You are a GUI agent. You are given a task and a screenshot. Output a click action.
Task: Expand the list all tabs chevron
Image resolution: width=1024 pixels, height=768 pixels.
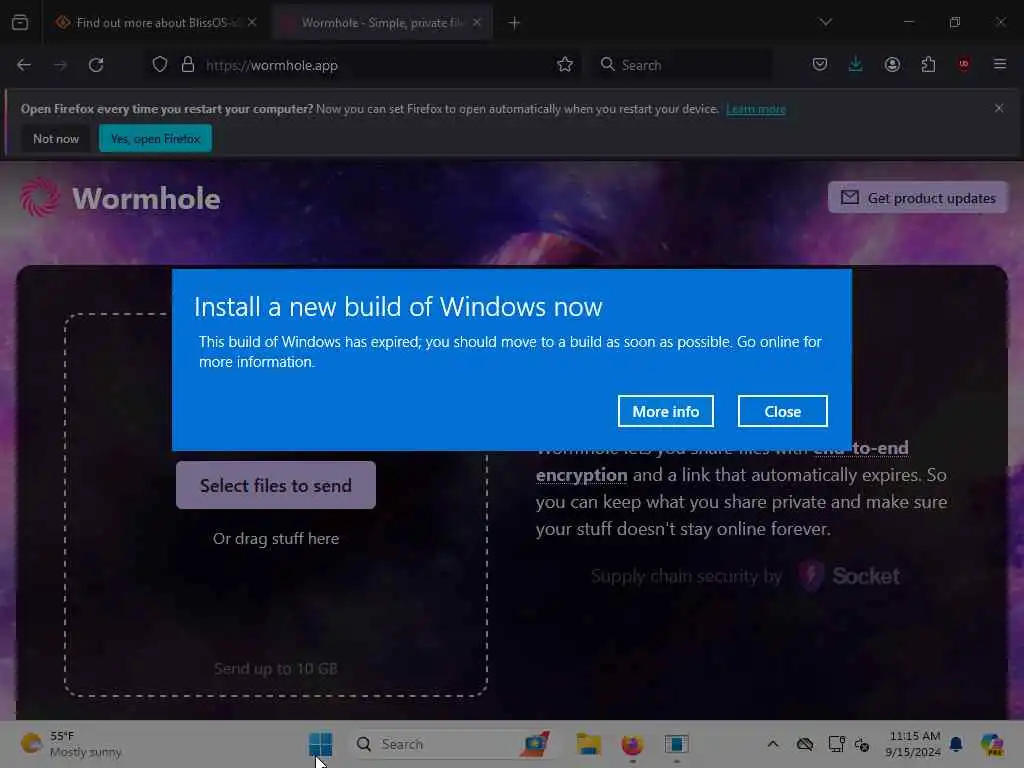coord(825,22)
